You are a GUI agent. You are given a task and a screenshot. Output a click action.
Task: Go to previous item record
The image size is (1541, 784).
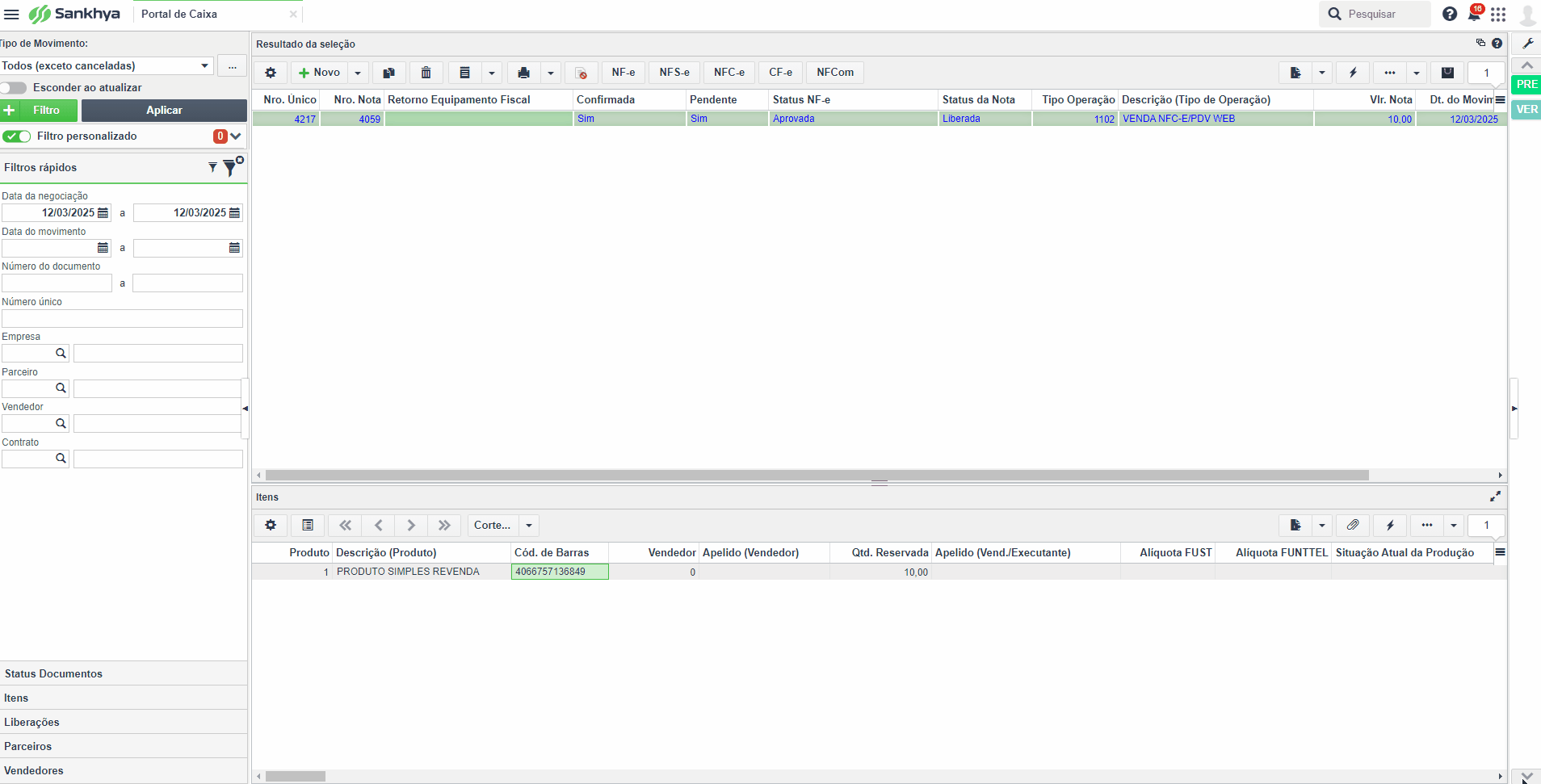[378, 525]
